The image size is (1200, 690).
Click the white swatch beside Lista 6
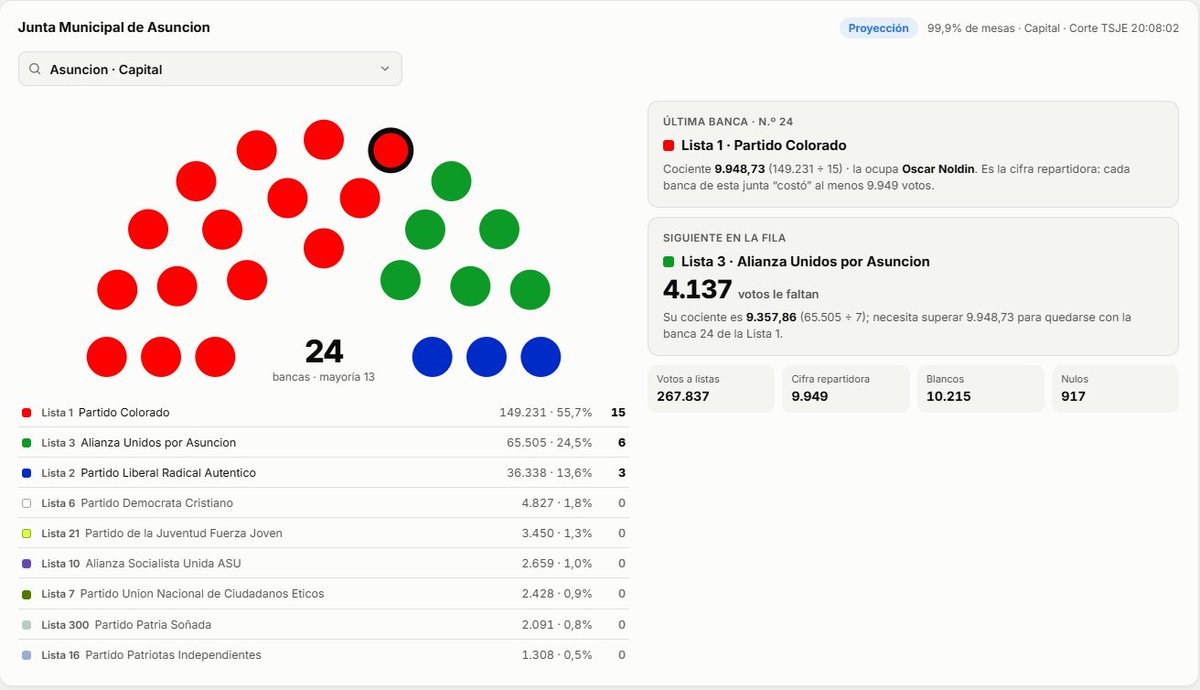pos(27,503)
